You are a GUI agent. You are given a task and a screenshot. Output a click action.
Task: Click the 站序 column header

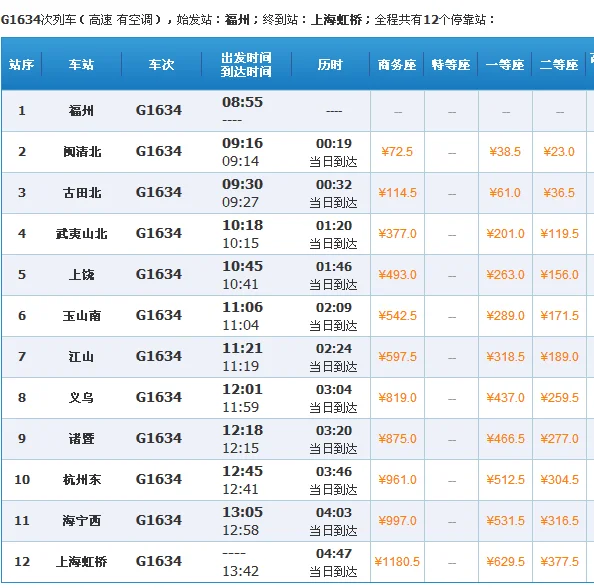tap(22, 64)
